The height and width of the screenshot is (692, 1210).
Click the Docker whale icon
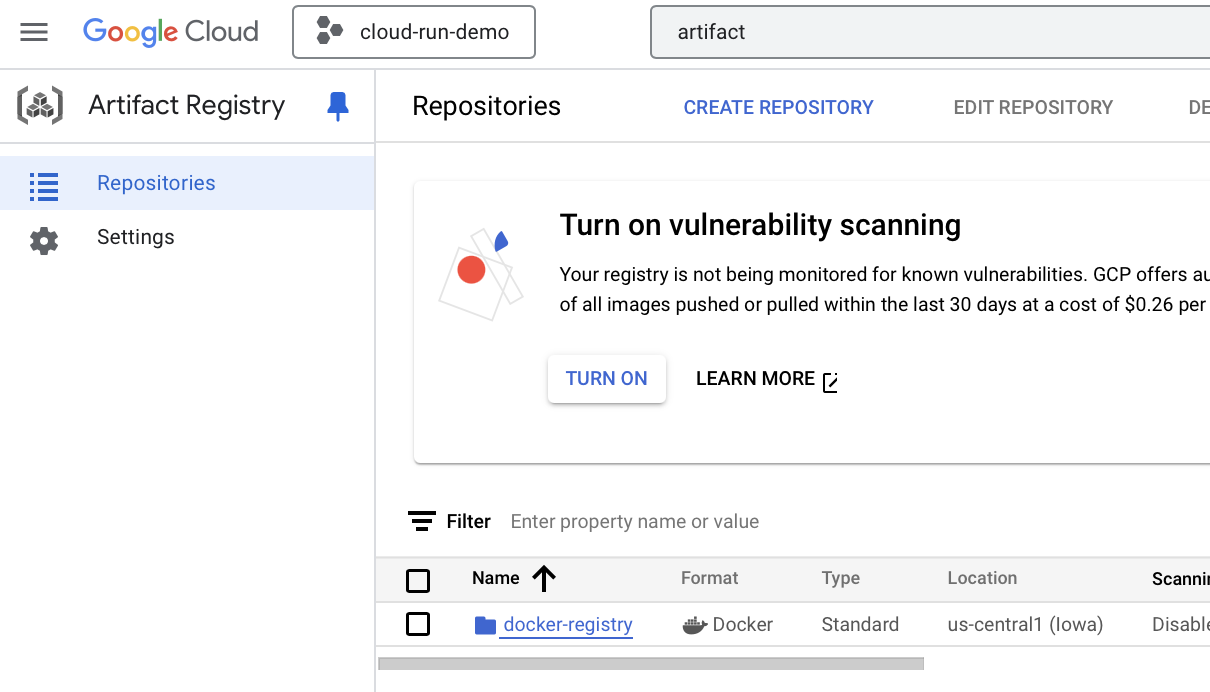(694, 626)
